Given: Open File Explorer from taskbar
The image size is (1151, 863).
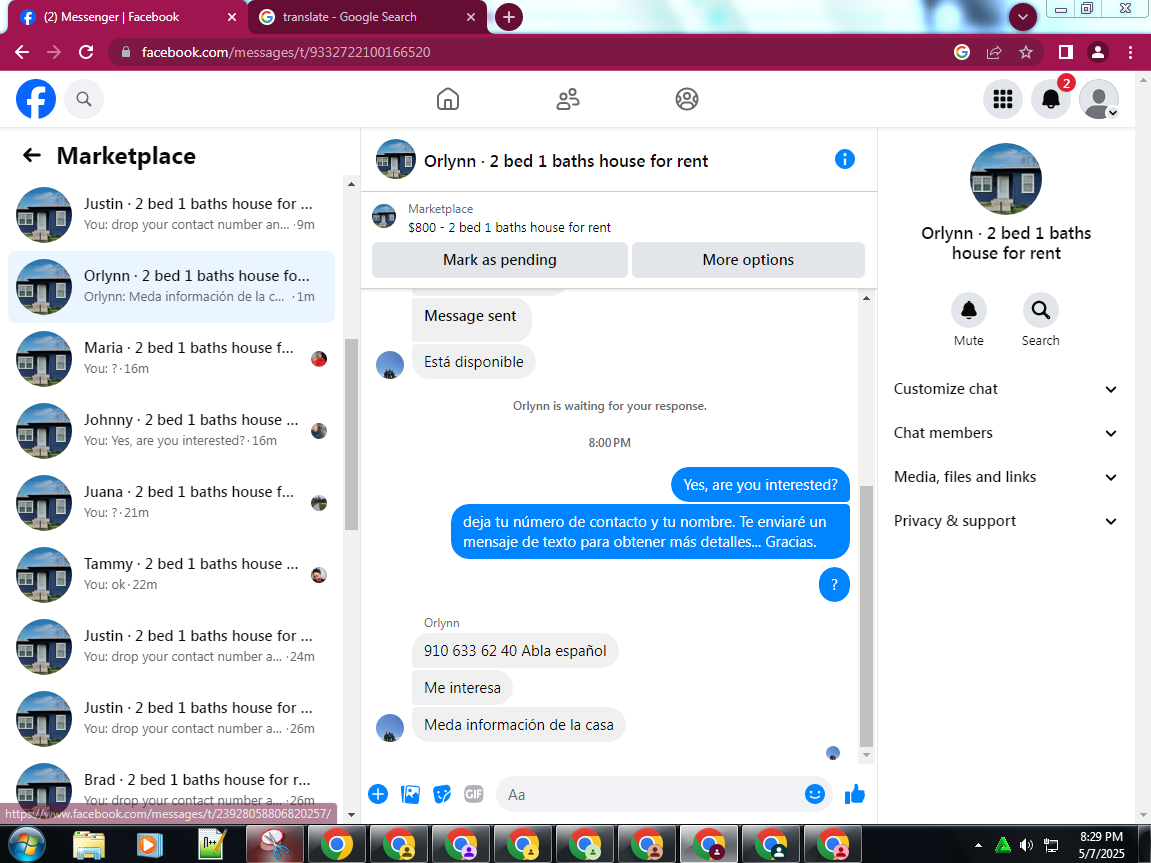Looking at the screenshot, I should 89,845.
